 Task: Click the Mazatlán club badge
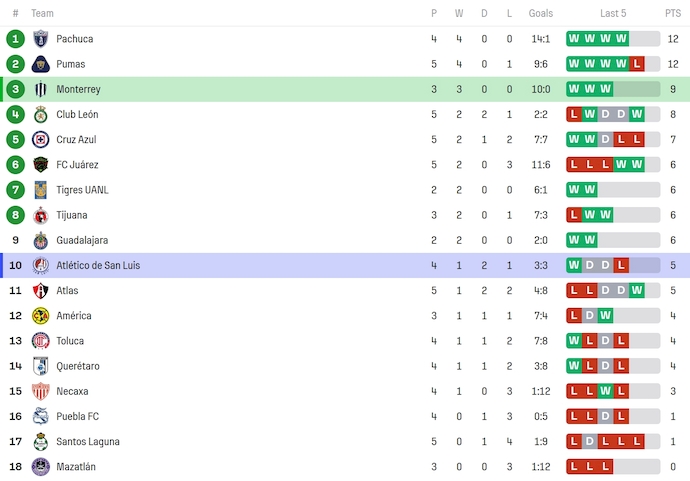tap(41, 467)
